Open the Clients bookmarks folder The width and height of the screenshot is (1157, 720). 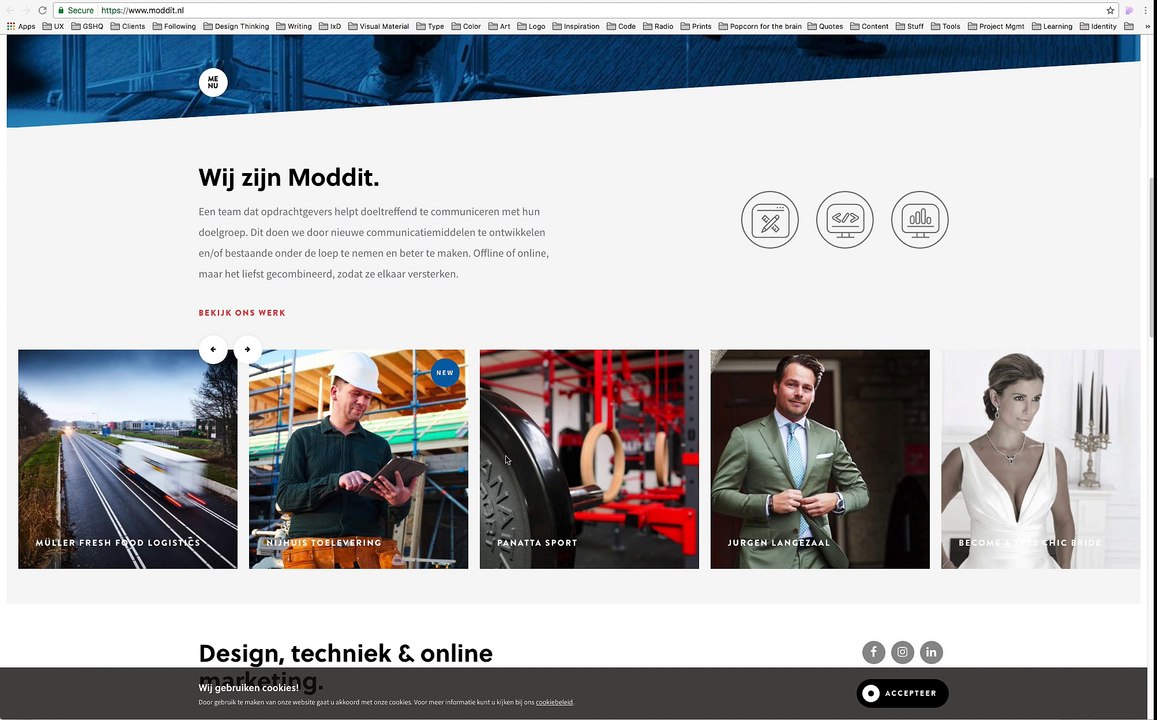(128, 26)
